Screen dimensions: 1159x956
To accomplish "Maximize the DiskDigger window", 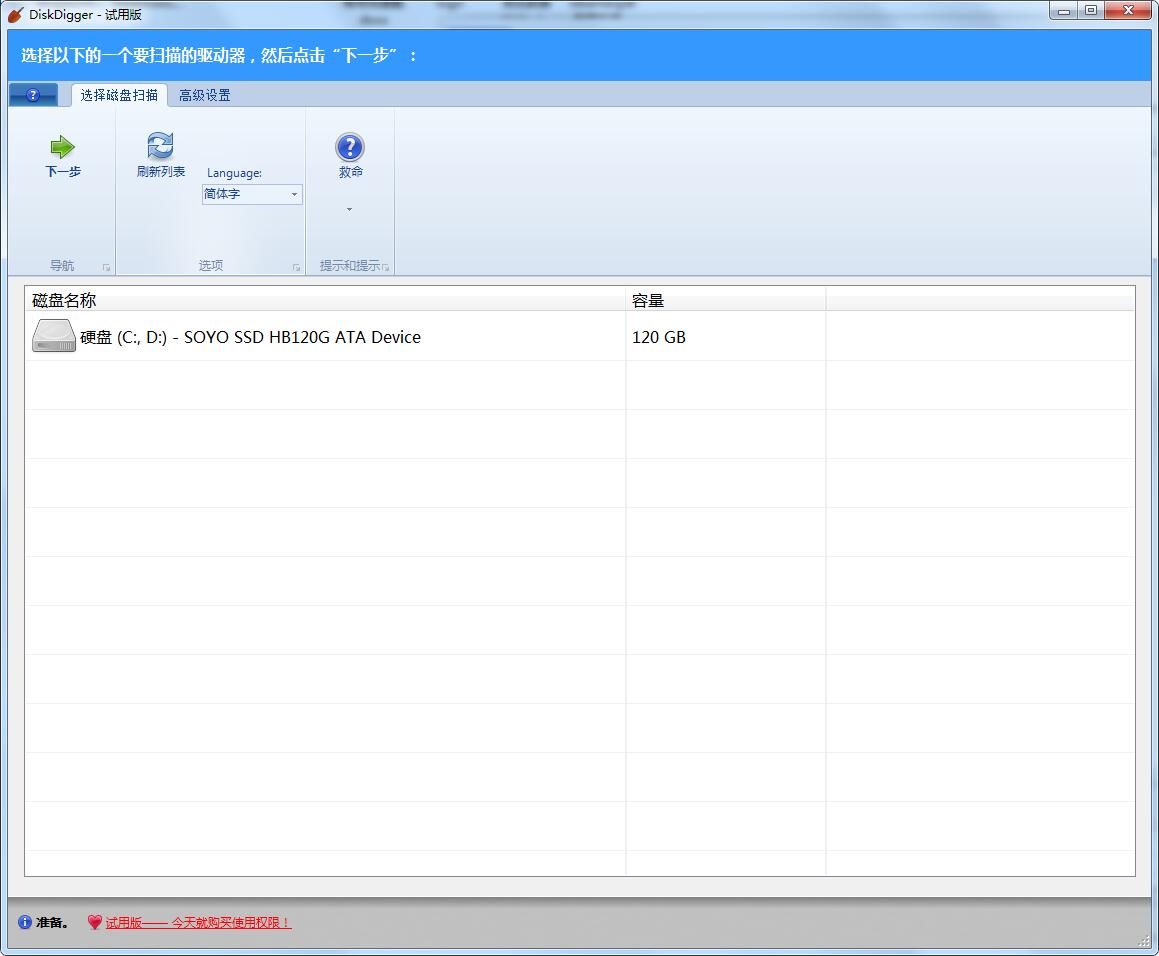I will pyautogui.click(x=1091, y=11).
